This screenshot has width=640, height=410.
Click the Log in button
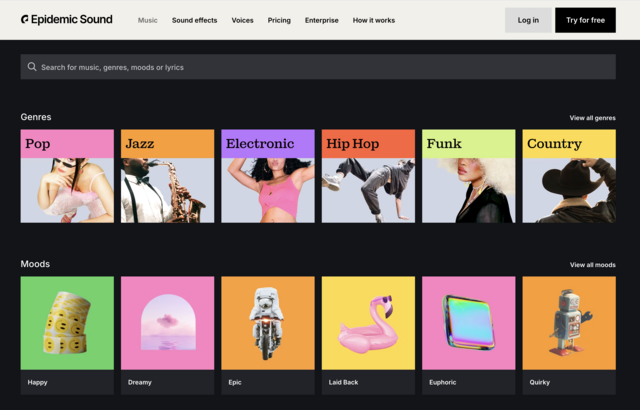pos(528,20)
